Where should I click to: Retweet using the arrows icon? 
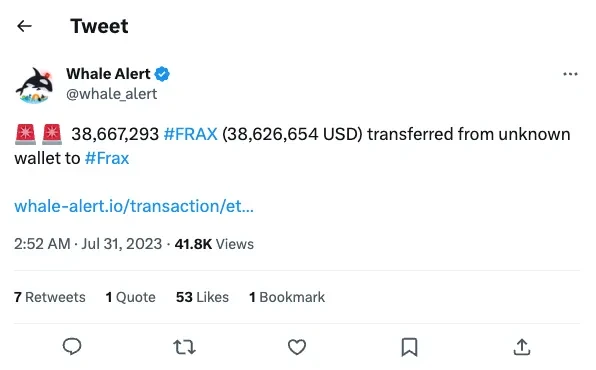184,347
